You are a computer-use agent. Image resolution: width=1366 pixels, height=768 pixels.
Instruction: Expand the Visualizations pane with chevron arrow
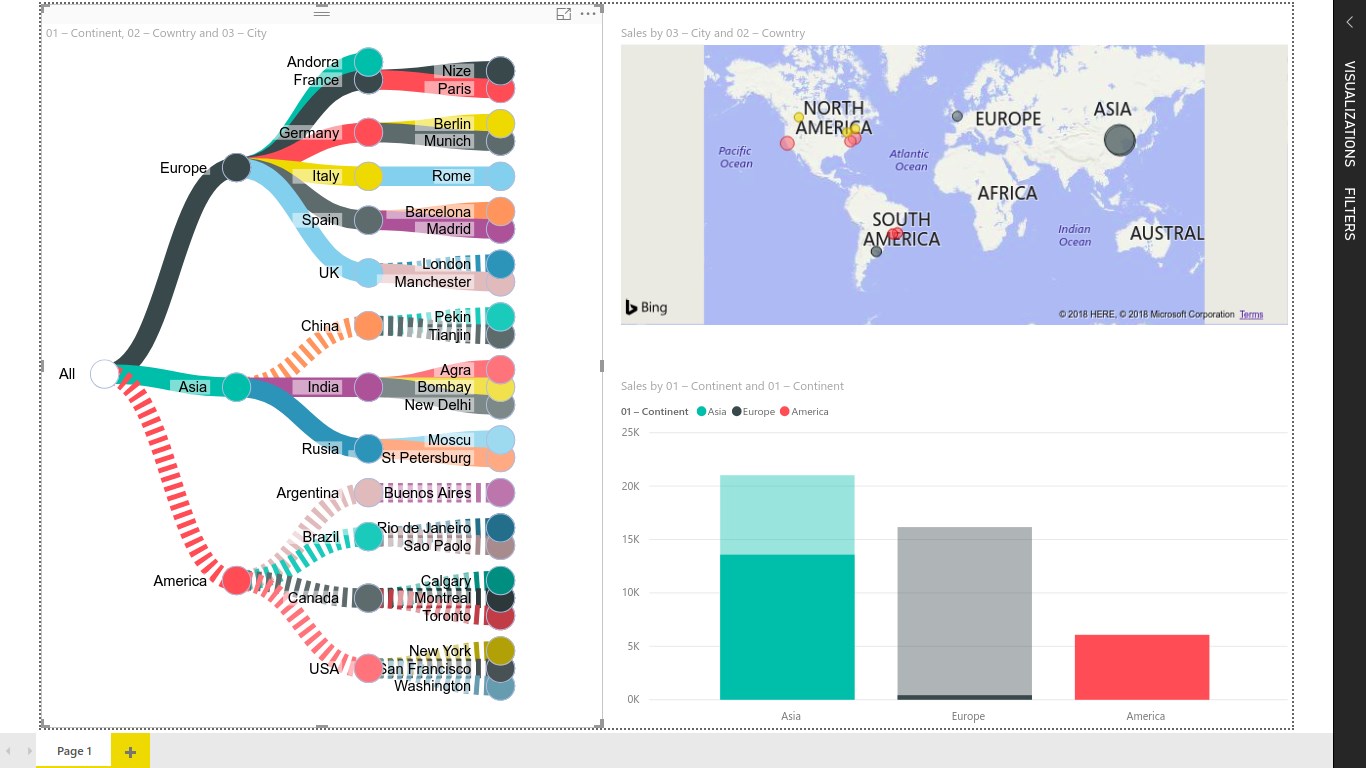pyautogui.click(x=1349, y=22)
